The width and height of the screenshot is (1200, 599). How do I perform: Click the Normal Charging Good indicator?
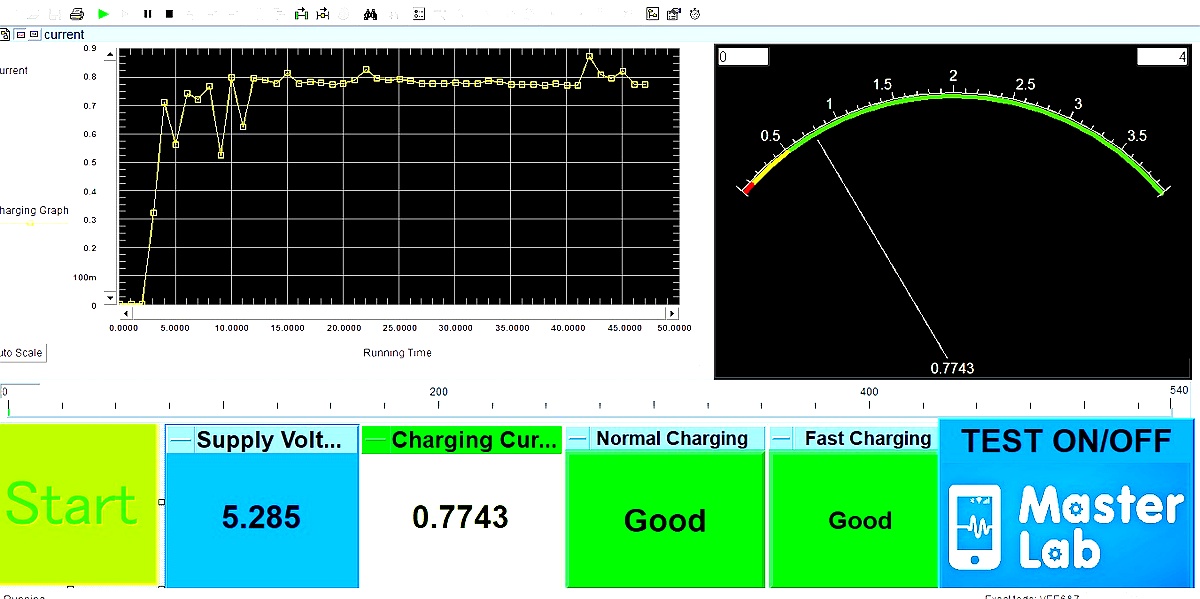pyautogui.click(x=664, y=520)
